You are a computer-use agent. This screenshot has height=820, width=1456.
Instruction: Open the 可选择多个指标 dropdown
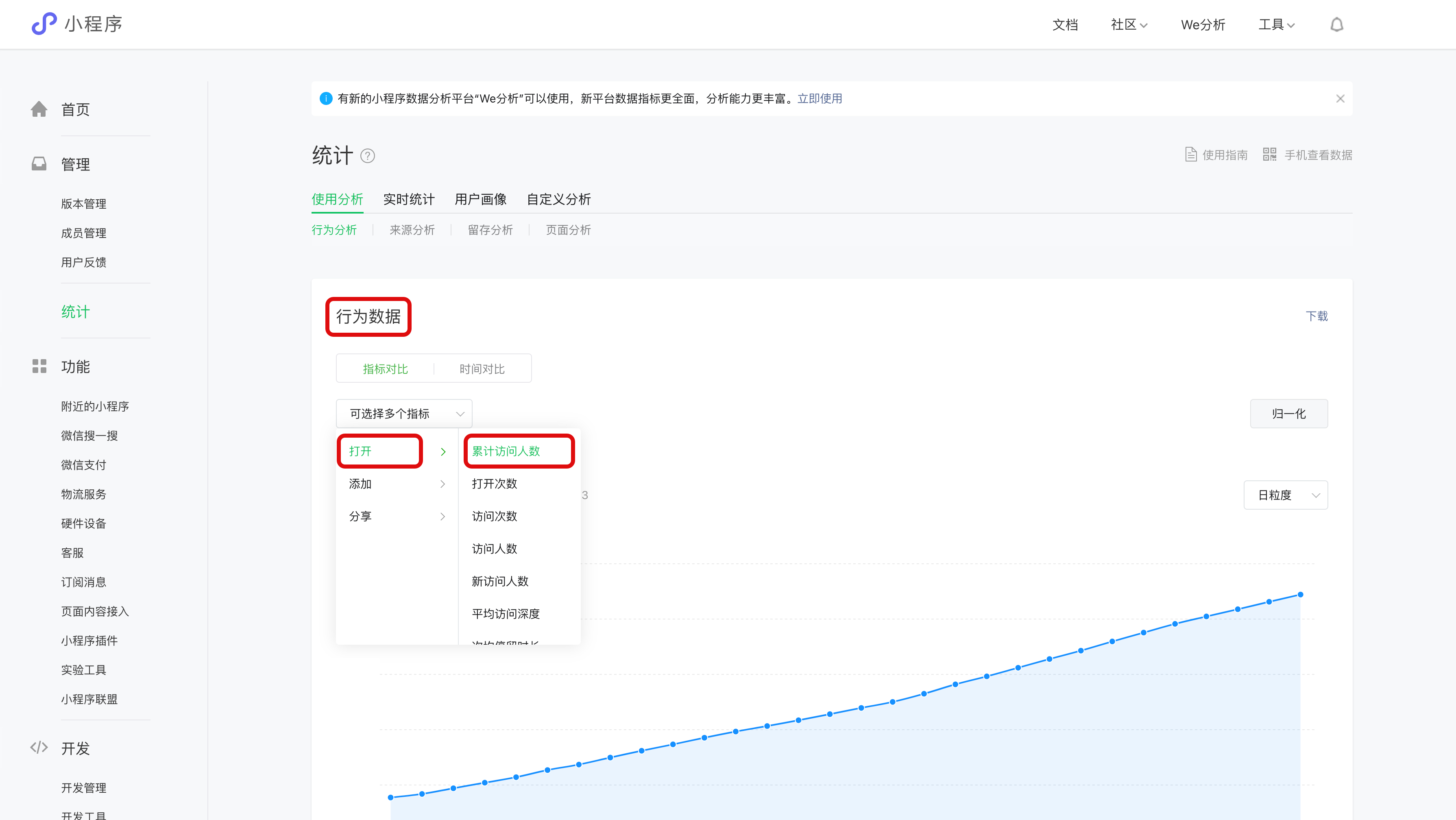click(x=404, y=414)
